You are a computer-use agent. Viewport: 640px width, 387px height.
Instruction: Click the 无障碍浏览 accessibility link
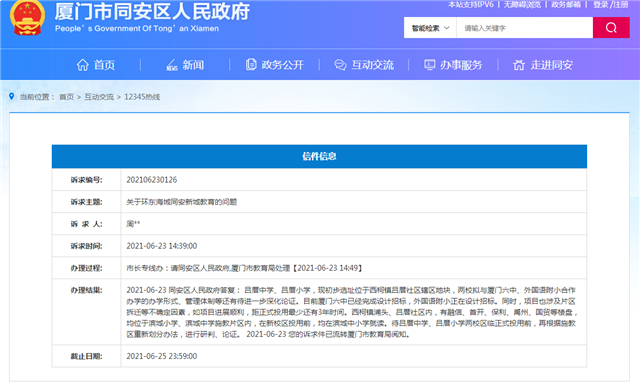click(522, 4)
